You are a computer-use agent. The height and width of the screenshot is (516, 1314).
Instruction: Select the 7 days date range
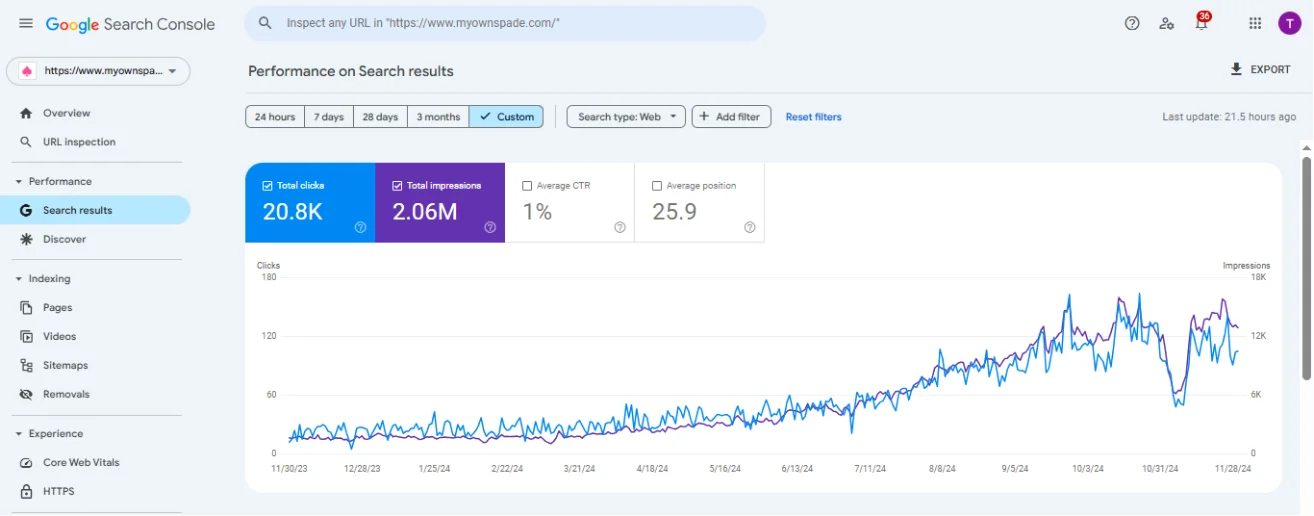click(329, 117)
